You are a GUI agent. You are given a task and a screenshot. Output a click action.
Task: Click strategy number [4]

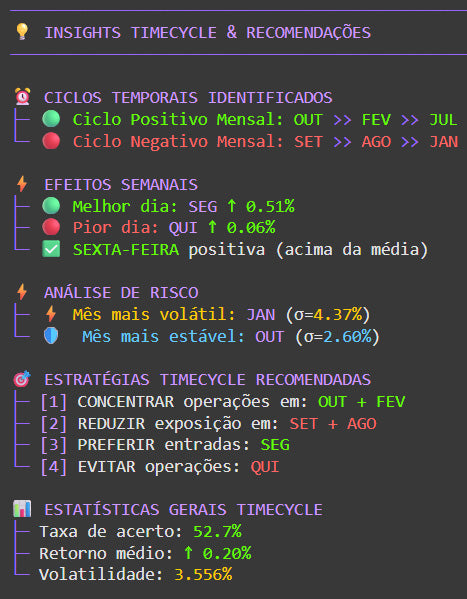click(x=54, y=467)
